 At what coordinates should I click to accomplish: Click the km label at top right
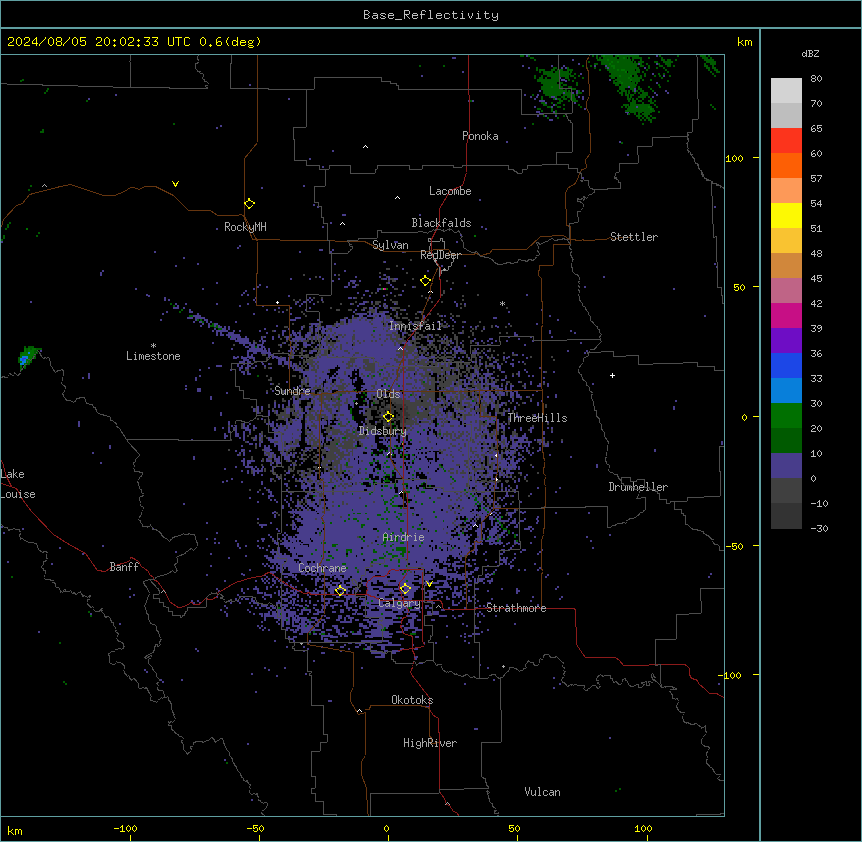point(745,42)
